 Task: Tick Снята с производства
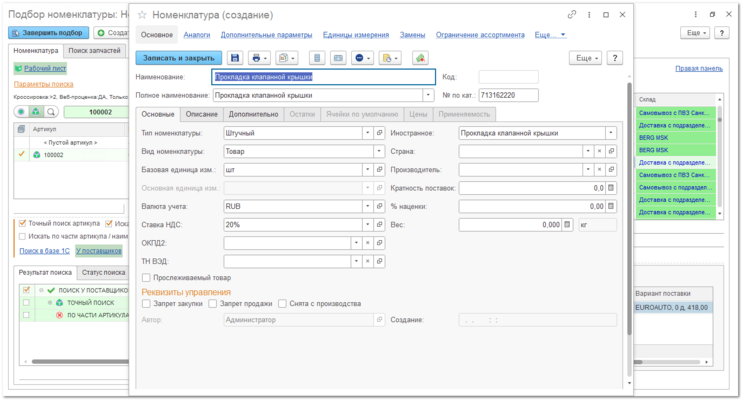coord(282,304)
